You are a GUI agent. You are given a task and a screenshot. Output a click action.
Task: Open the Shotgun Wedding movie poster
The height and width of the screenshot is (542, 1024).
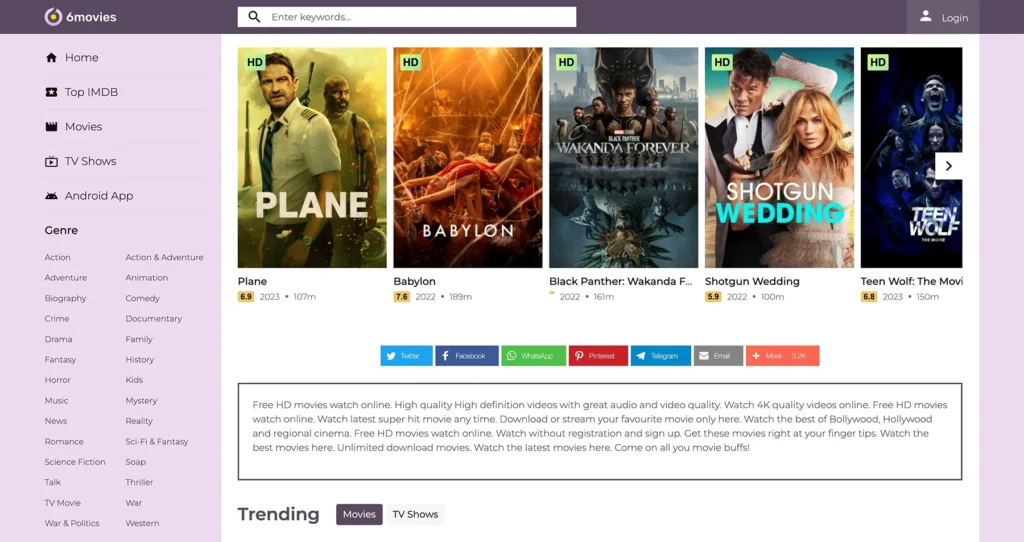[779, 157]
